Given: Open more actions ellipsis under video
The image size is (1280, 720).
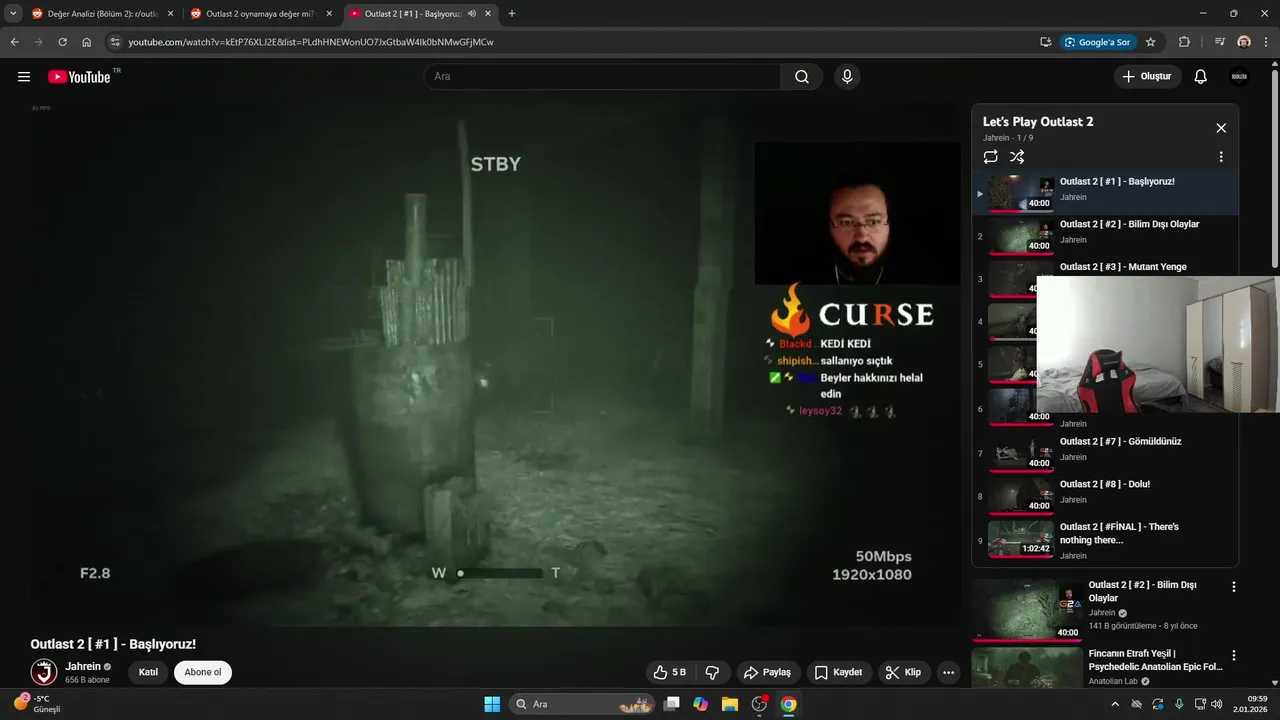Looking at the screenshot, I should coord(949,673).
